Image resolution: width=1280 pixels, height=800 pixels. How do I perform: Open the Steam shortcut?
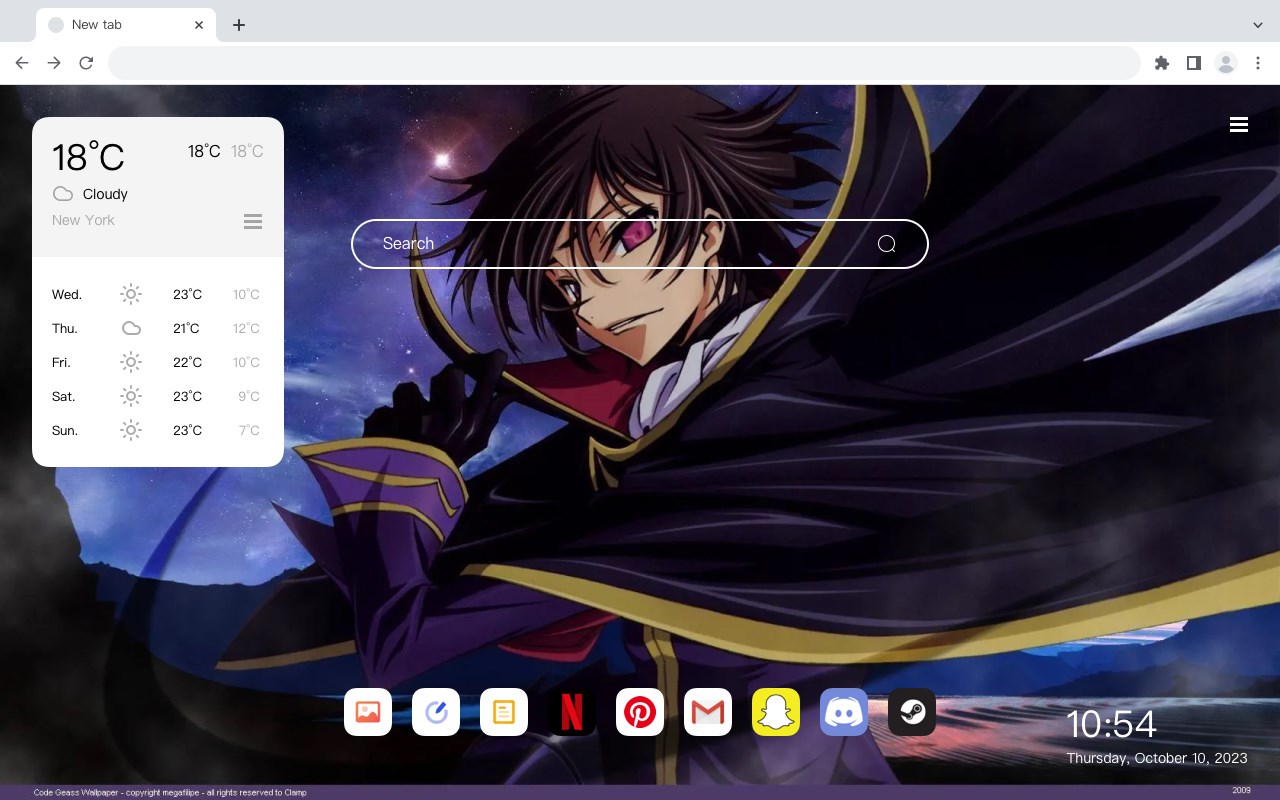tap(912, 712)
